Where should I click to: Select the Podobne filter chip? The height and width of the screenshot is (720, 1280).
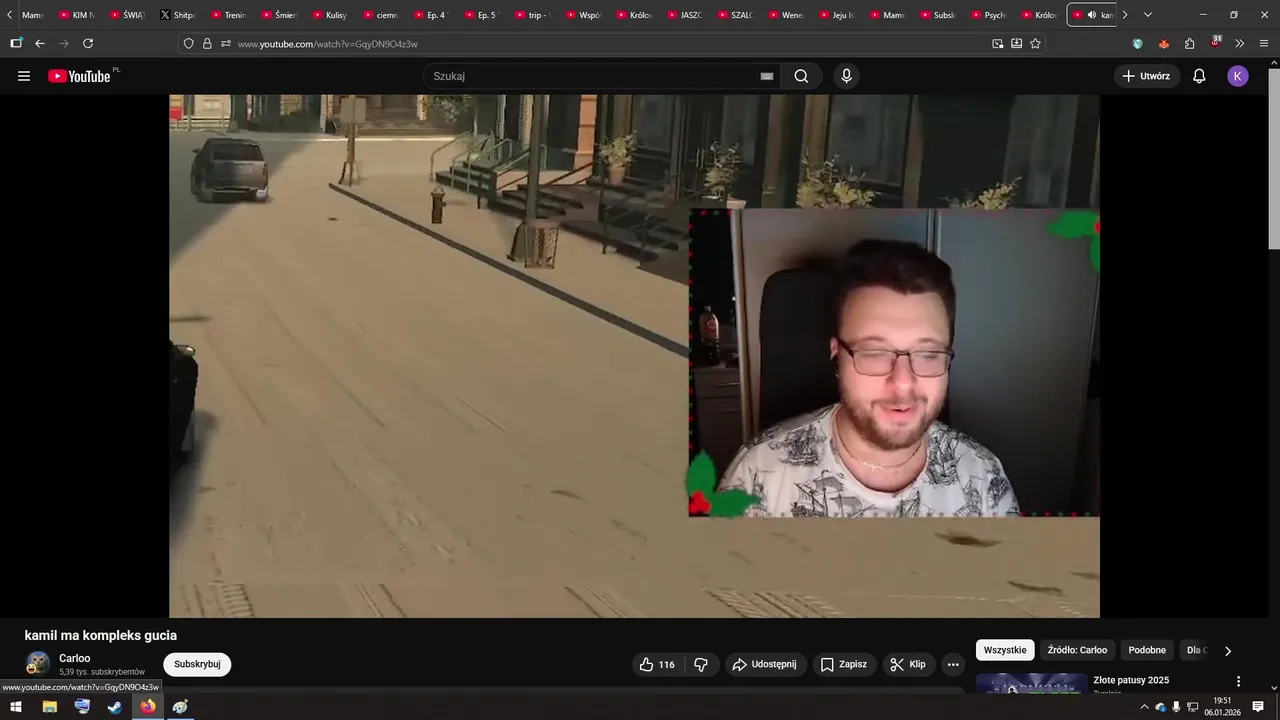pyautogui.click(x=1147, y=650)
